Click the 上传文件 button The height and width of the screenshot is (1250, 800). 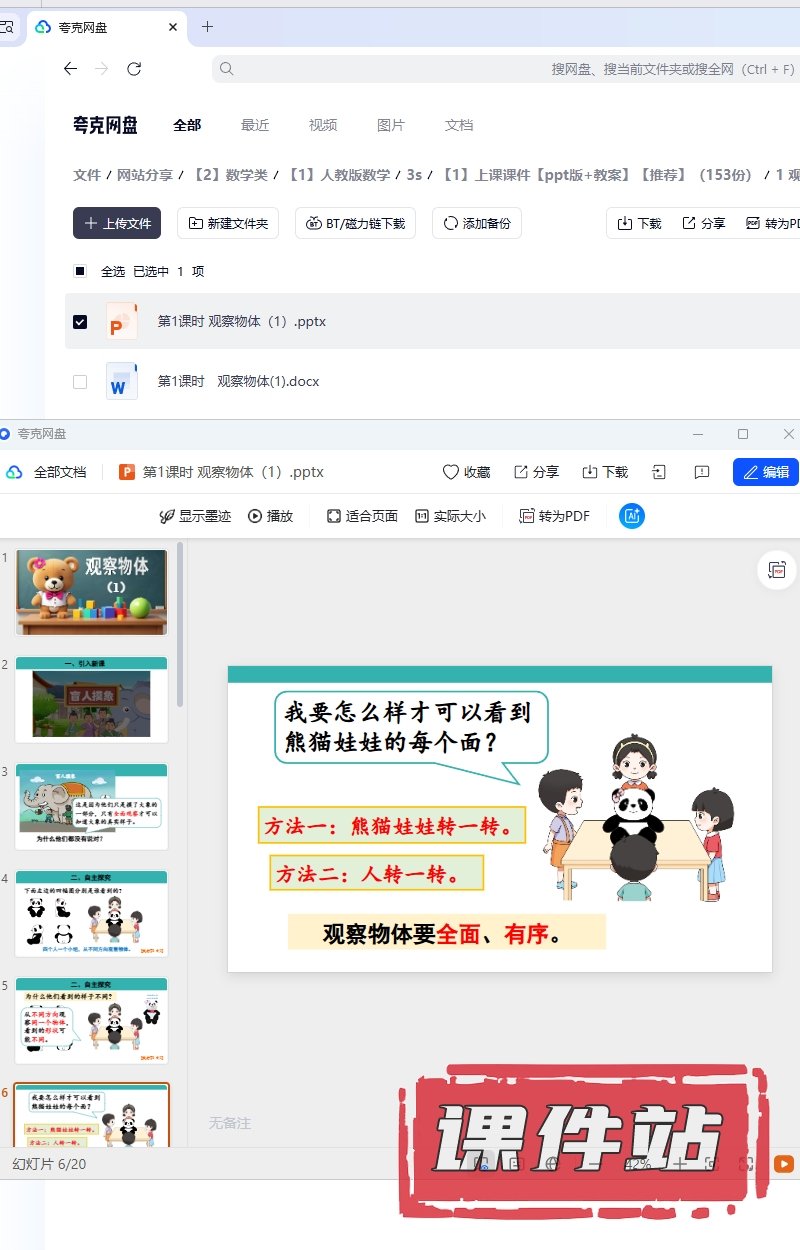117,223
